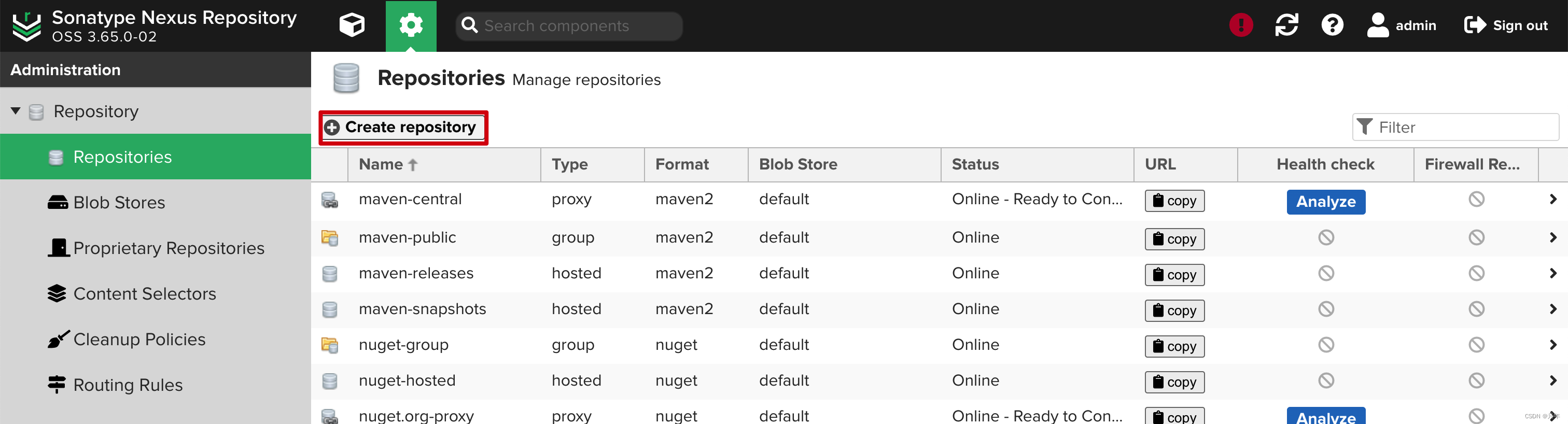The image size is (1568, 424).
Task: Collapse the Repository tree node
Action: pos(16,111)
